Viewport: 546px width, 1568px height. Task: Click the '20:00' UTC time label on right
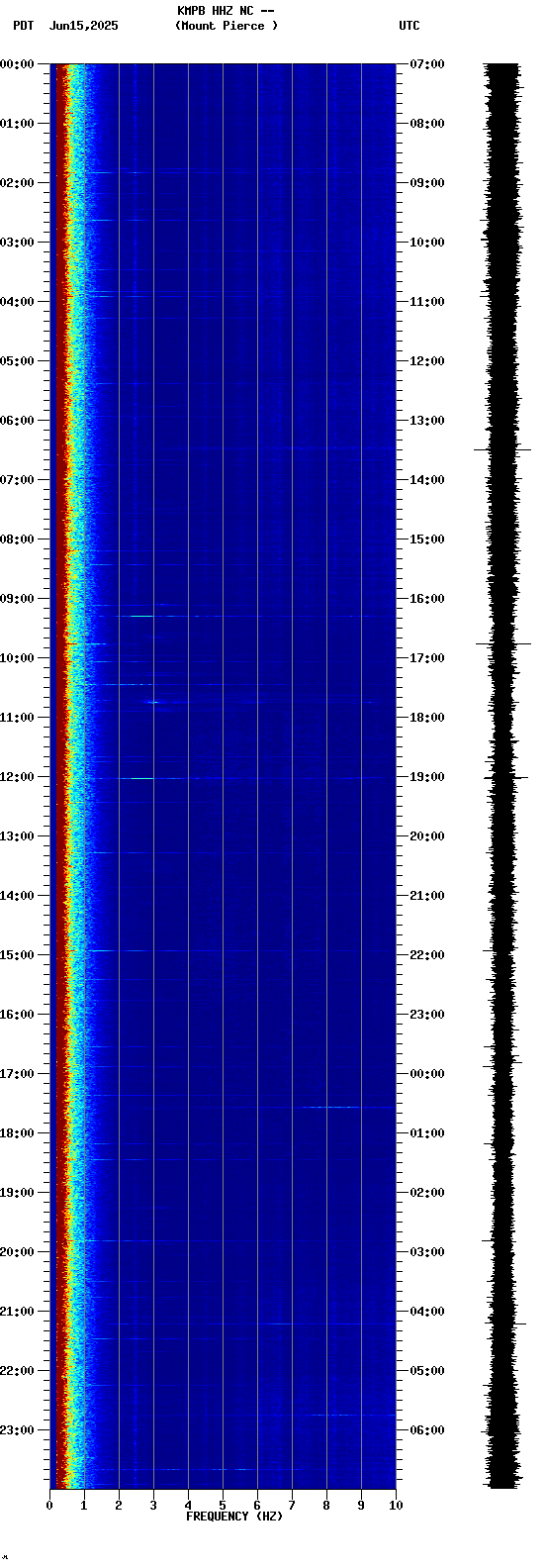427,836
